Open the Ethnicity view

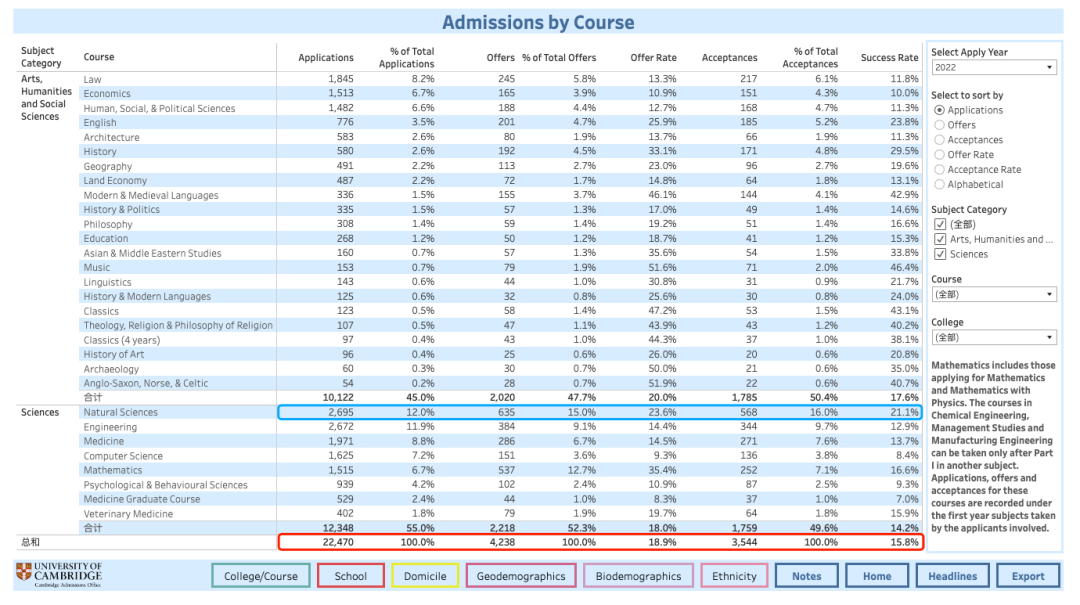734,576
